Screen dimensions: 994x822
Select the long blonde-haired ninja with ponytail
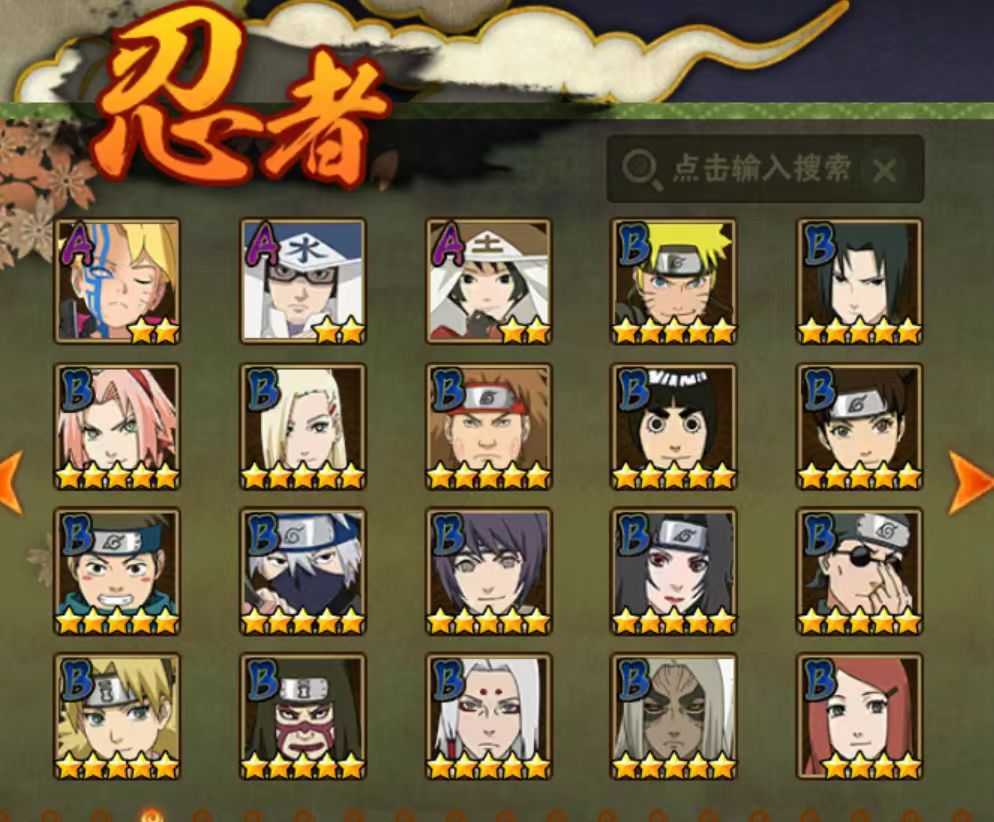[x=304, y=427]
